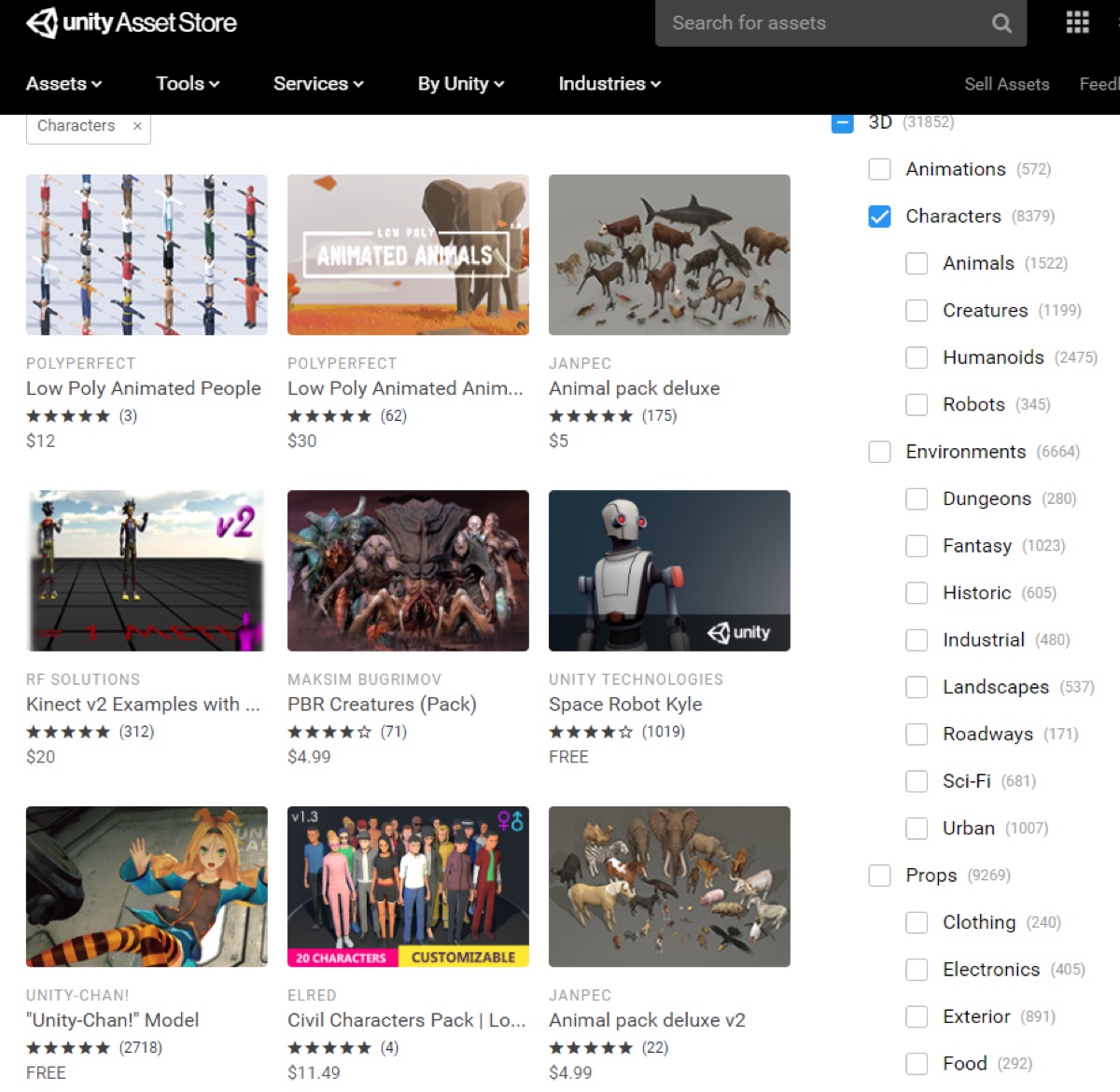
Task: Click the Kinect v2 Examples title
Action: click(x=143, y=705)
